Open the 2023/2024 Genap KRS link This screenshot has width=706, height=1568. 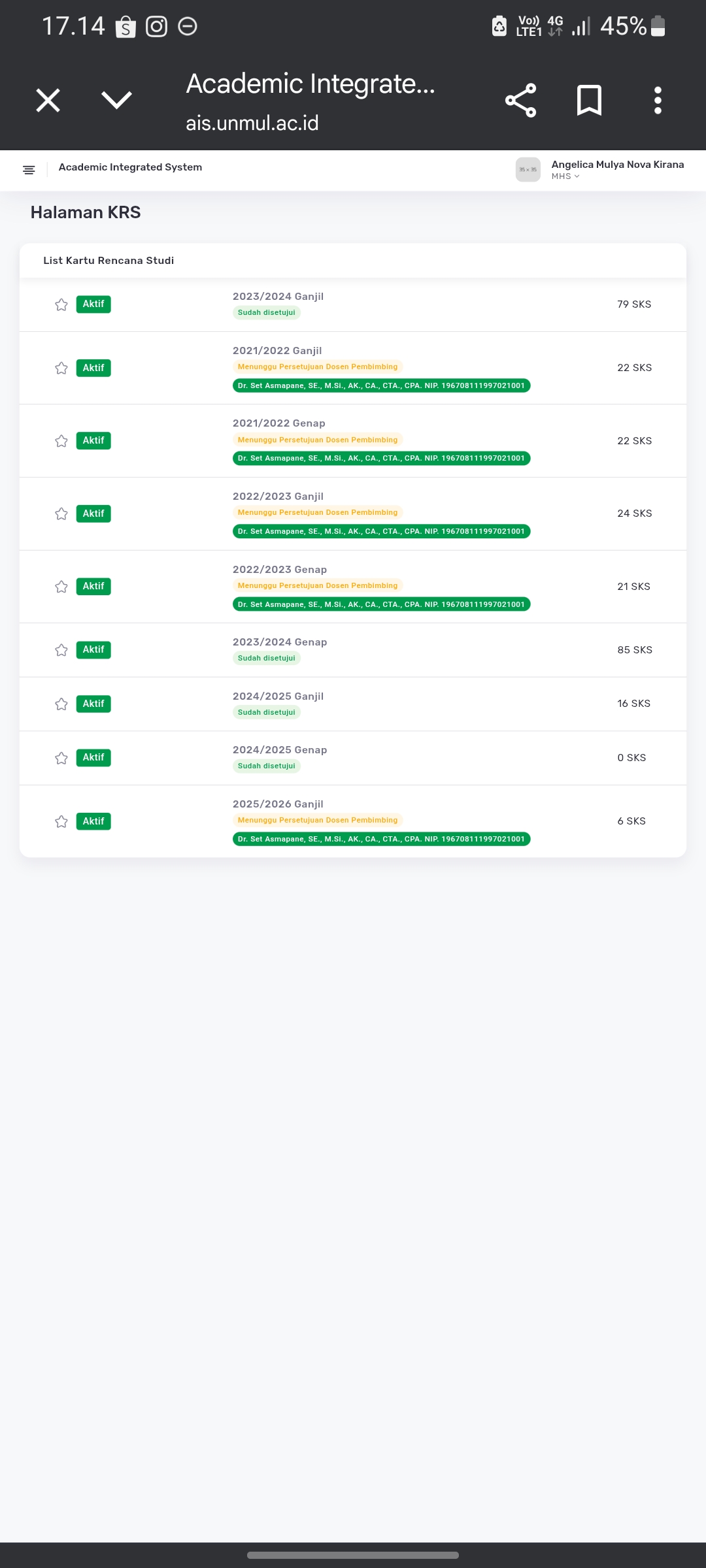pos(280,642)
